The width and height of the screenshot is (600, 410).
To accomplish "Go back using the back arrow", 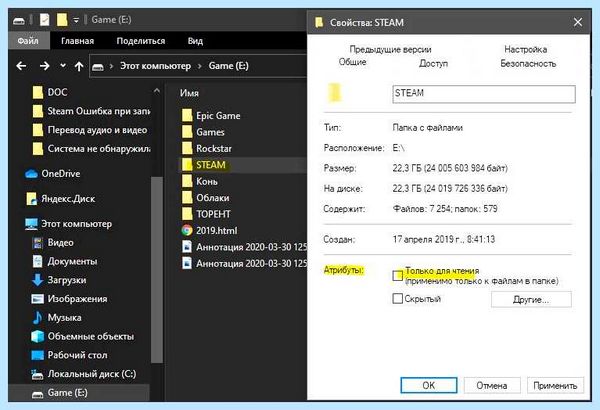I will tap(21, 66).
